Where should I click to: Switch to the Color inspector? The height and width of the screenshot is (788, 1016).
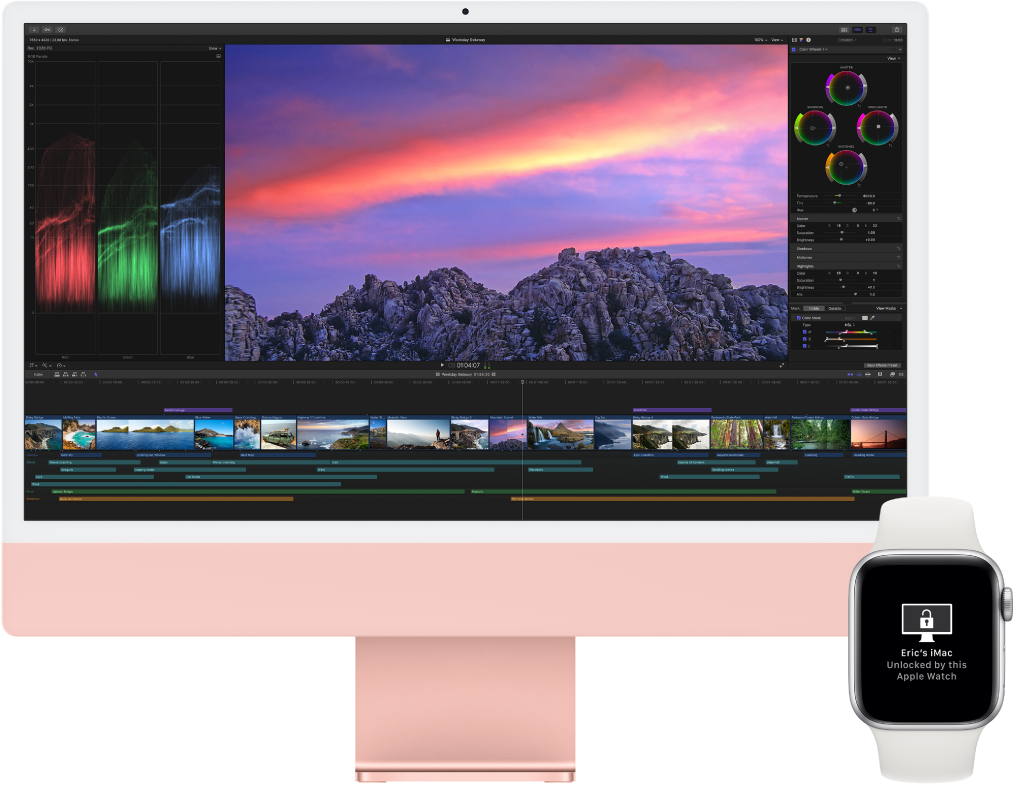pos(801,40)
